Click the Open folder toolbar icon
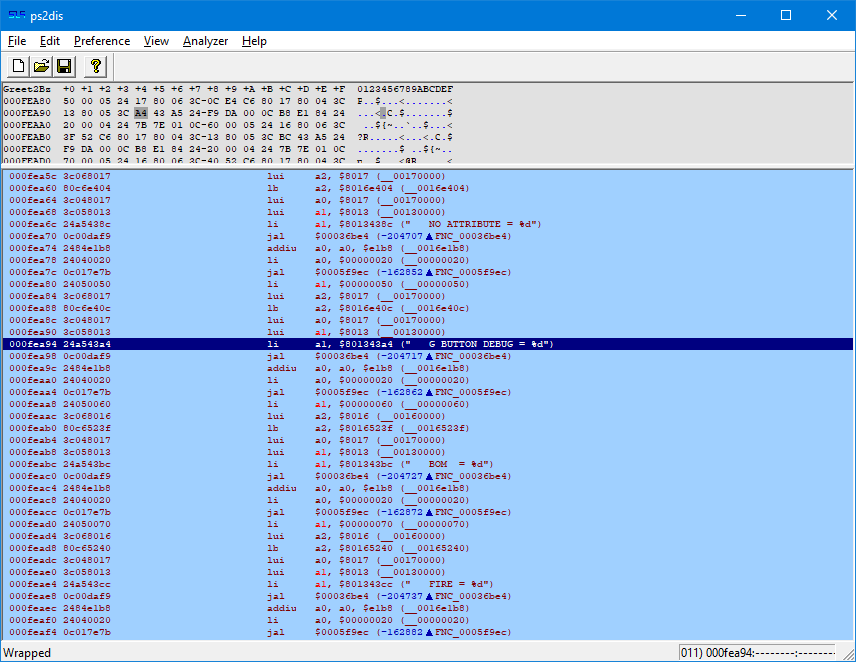The height and width of the screenshot is (662, 856). [41, 67]
